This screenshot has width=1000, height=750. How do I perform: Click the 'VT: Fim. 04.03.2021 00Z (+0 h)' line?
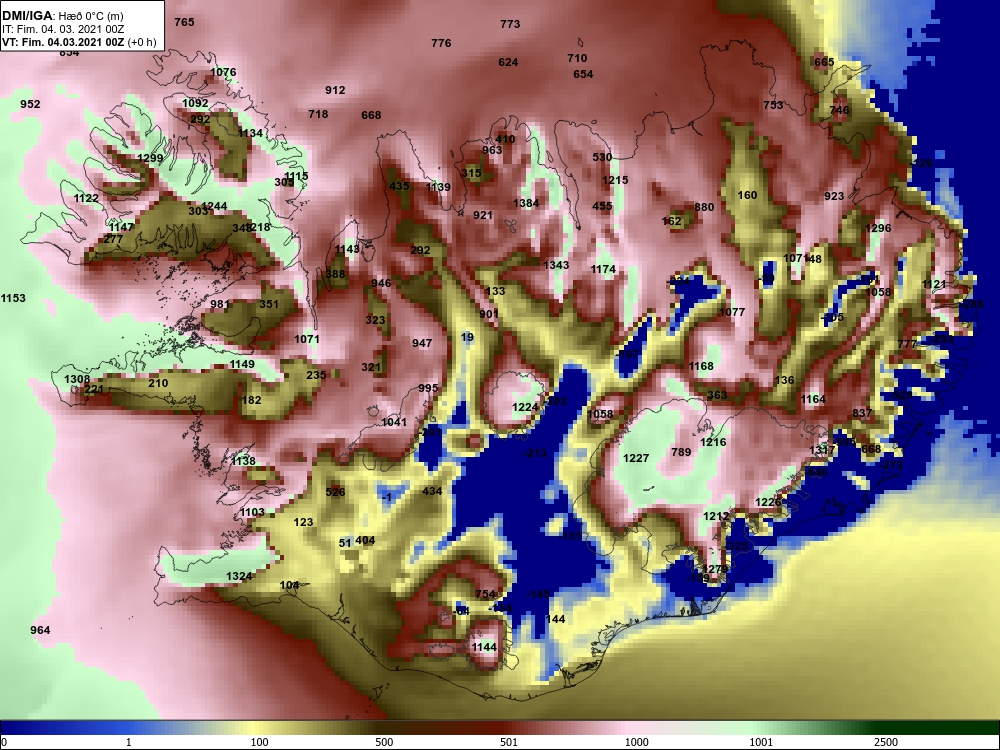point(79,42)
